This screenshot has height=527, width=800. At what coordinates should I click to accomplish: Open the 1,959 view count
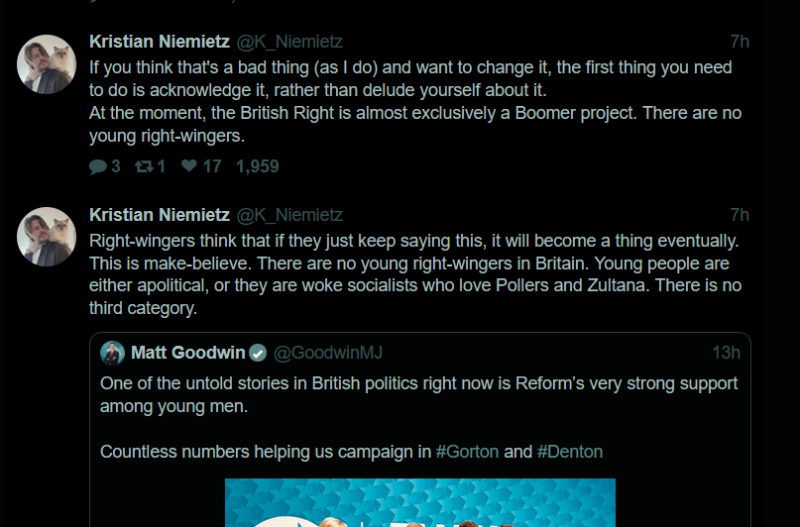(257, 167)
